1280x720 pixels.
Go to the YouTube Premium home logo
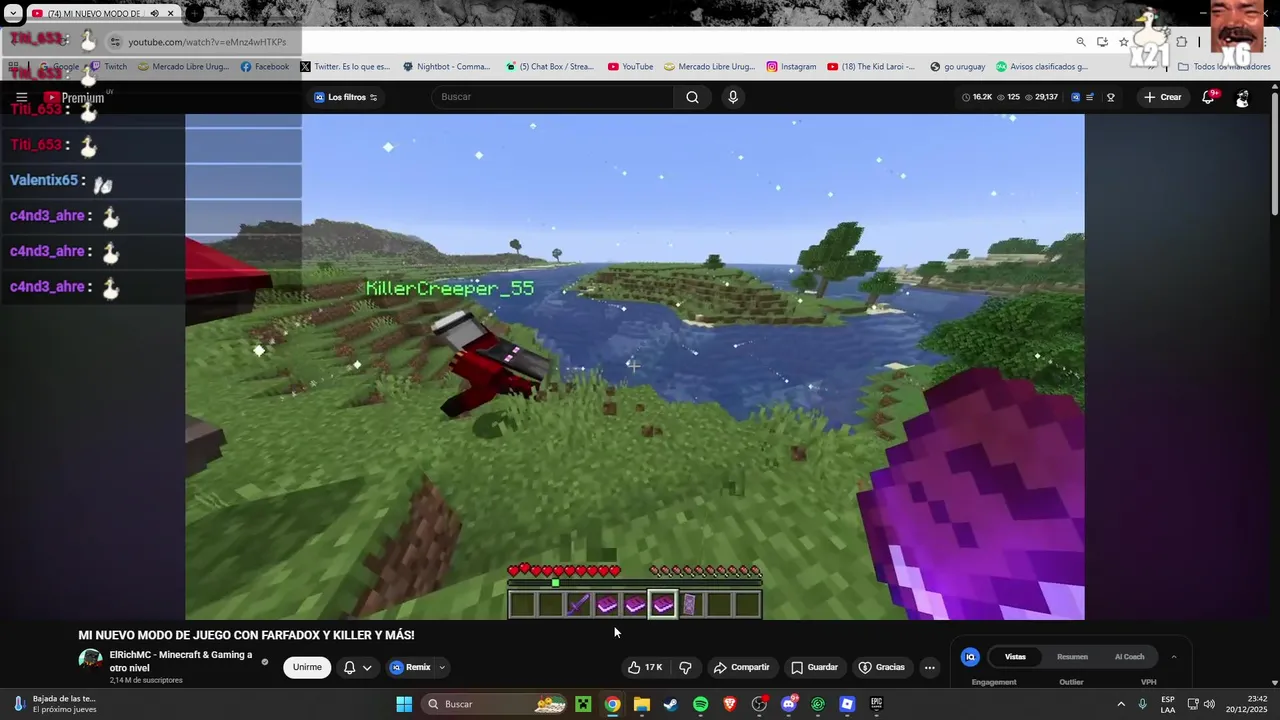tap(74, 97)
